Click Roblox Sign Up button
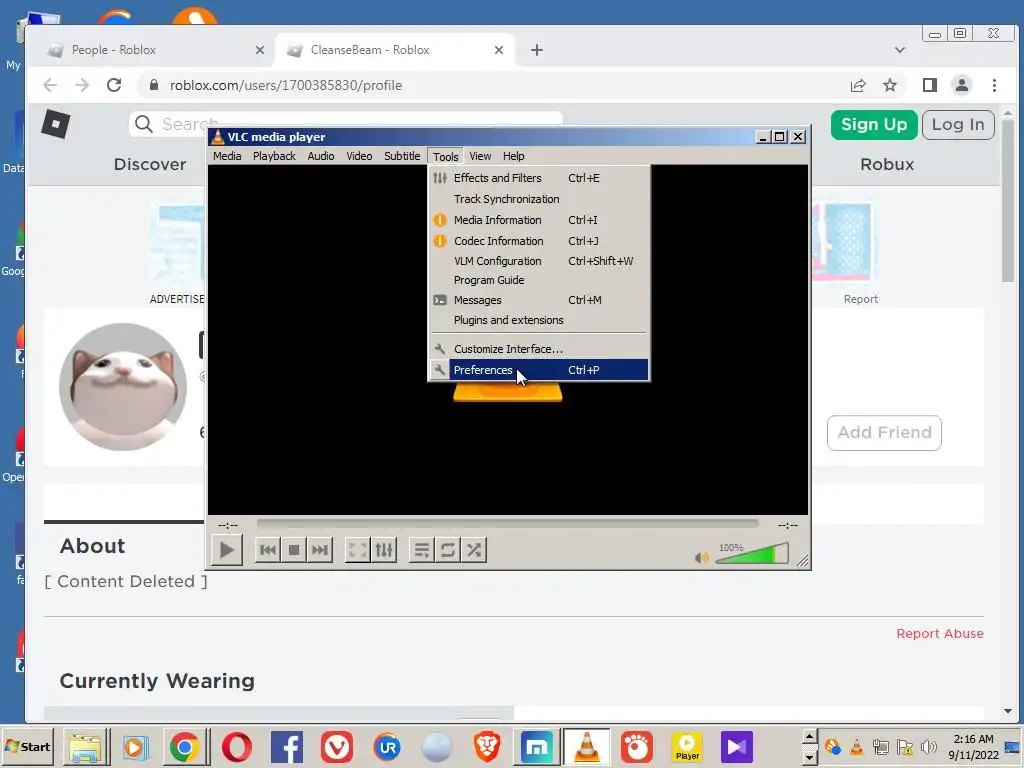1024x768 pixels. 874,125
